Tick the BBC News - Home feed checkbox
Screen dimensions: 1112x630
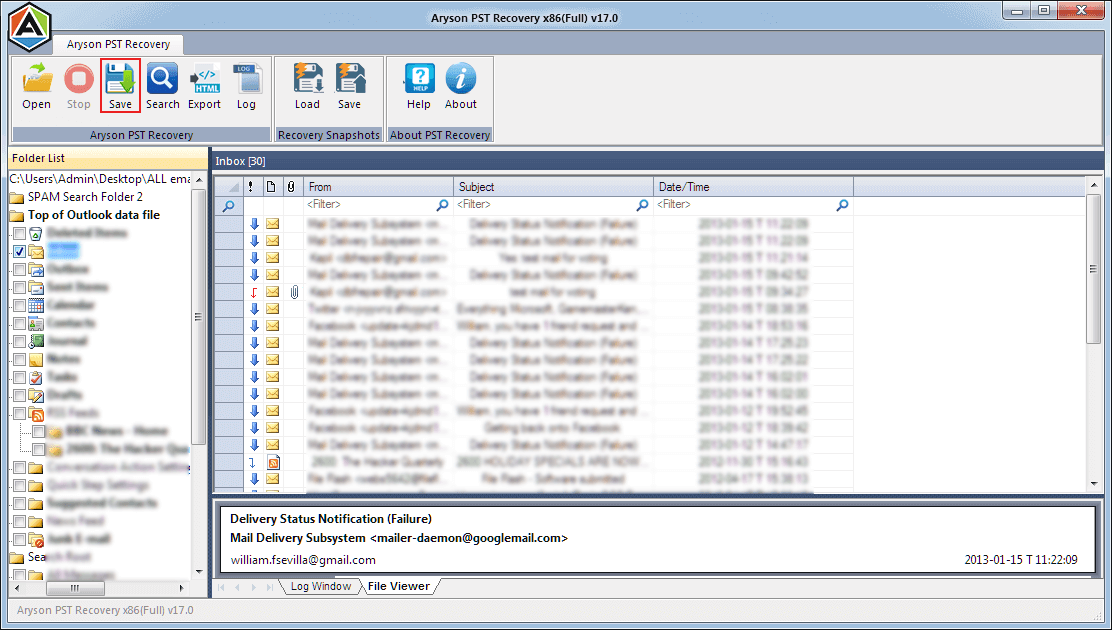tap(38, 431)
